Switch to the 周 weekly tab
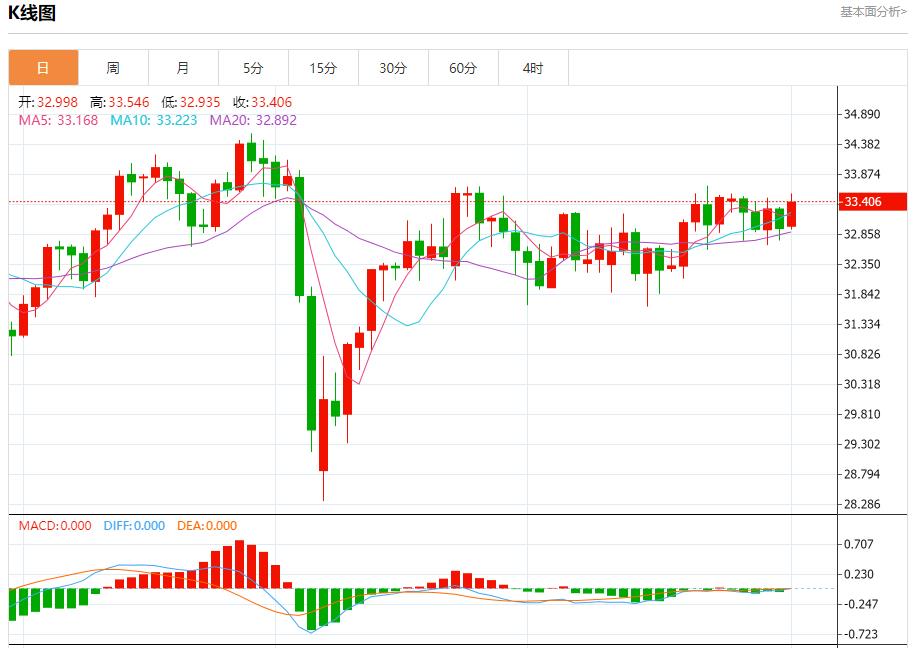Screen dimensions: 914x648 113,68
